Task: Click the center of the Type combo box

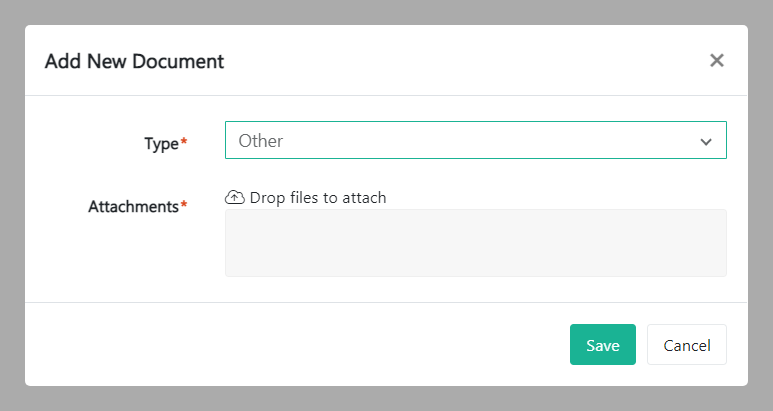Action: point(475,141)
